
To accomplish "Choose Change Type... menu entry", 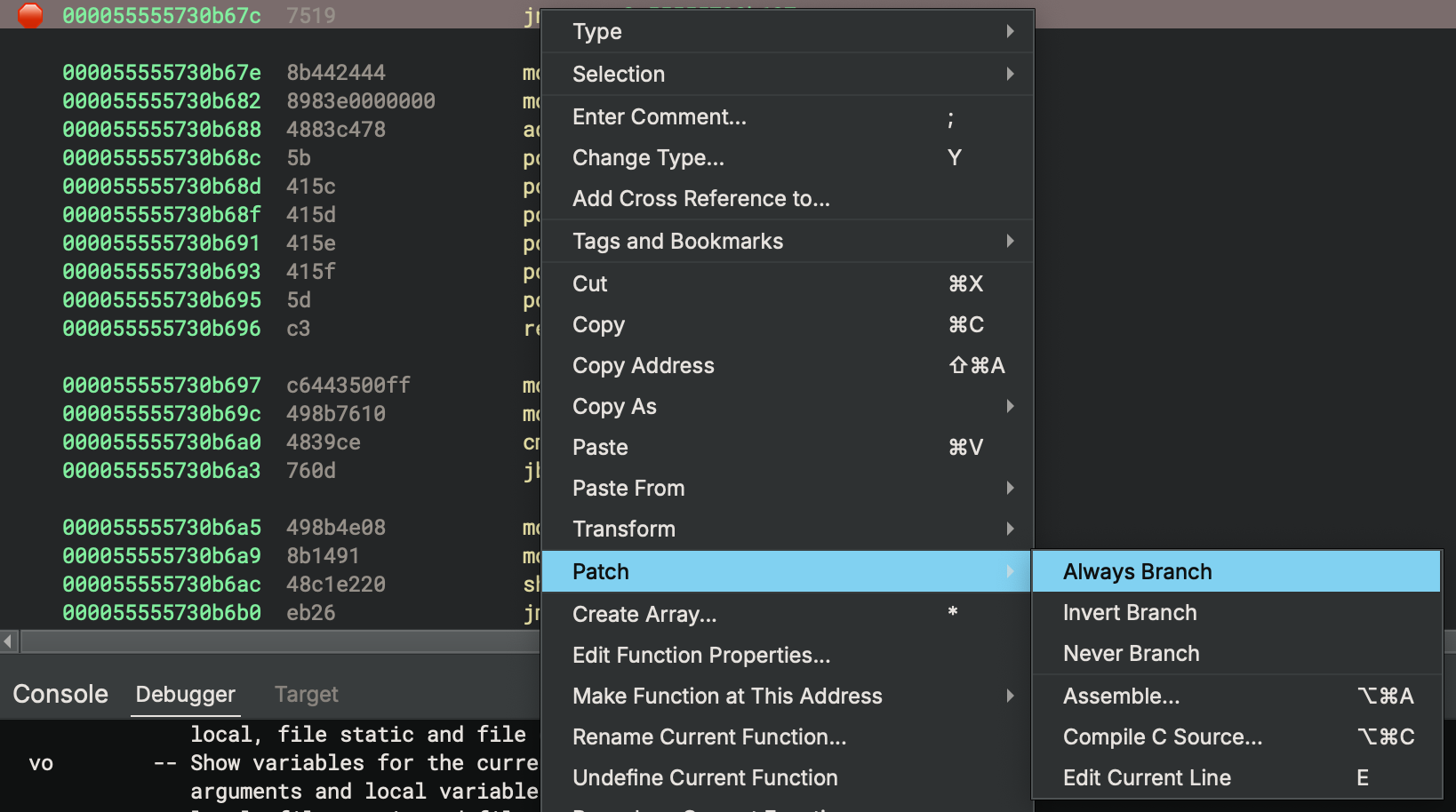I will click(x=788, y=158).
